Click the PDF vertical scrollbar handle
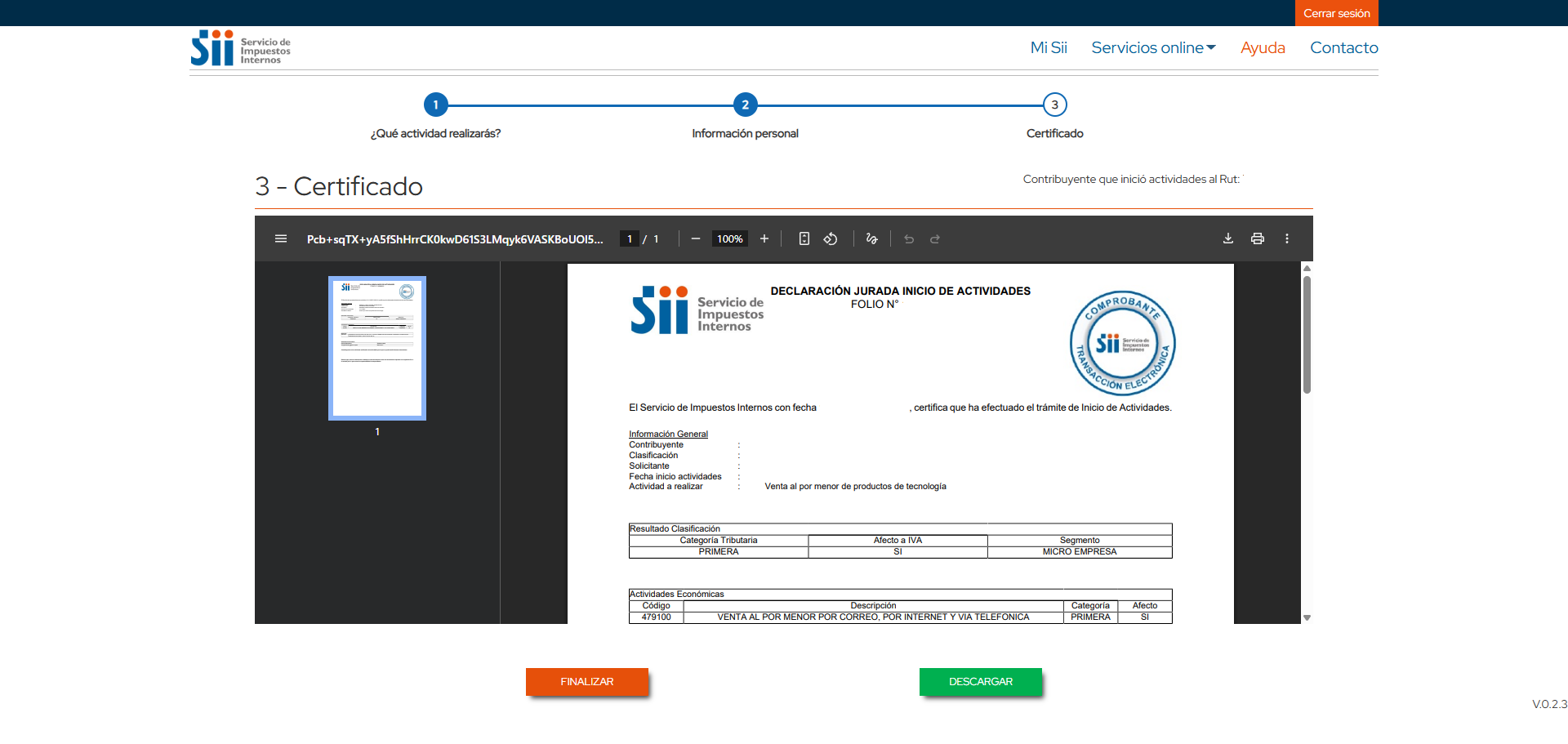Image resolution: width=1568 pixels, height=744 pixels. (x=1307, y=335)
